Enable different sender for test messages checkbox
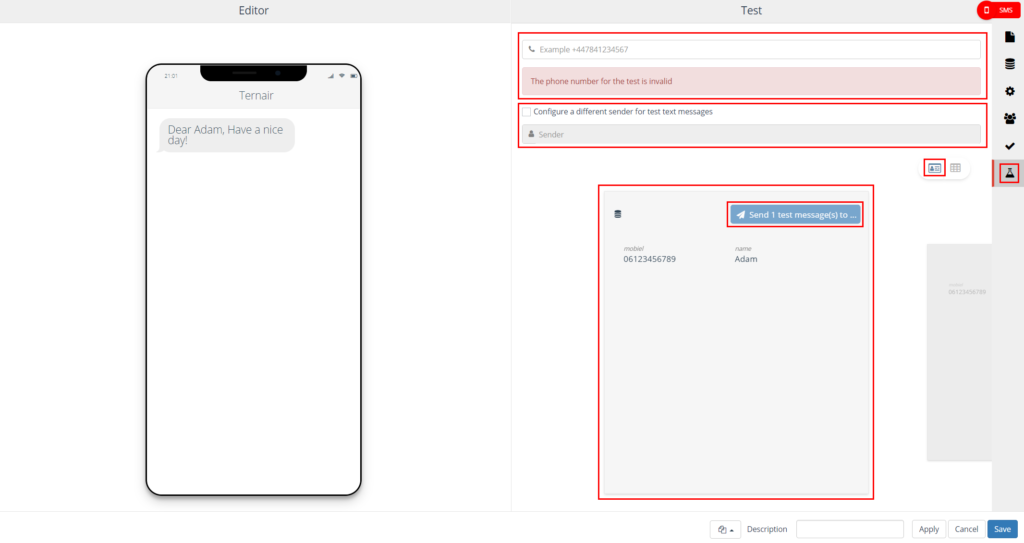Viewport: 1024px width, 543px height. click(526, 112)
